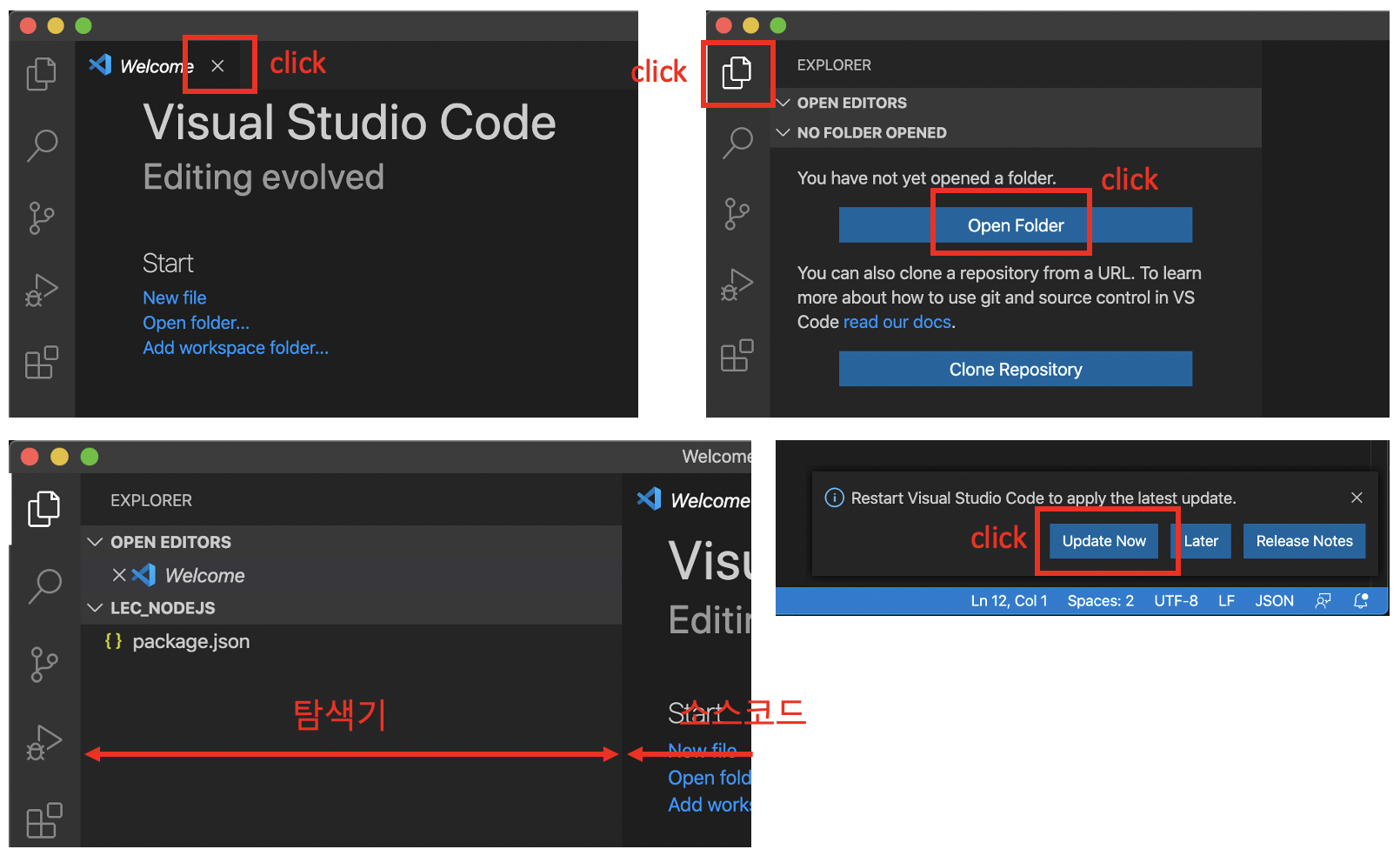
Task: Collapse OPEN EDITORS in the LEC_NODEJS window
Action: coord(96,542)
